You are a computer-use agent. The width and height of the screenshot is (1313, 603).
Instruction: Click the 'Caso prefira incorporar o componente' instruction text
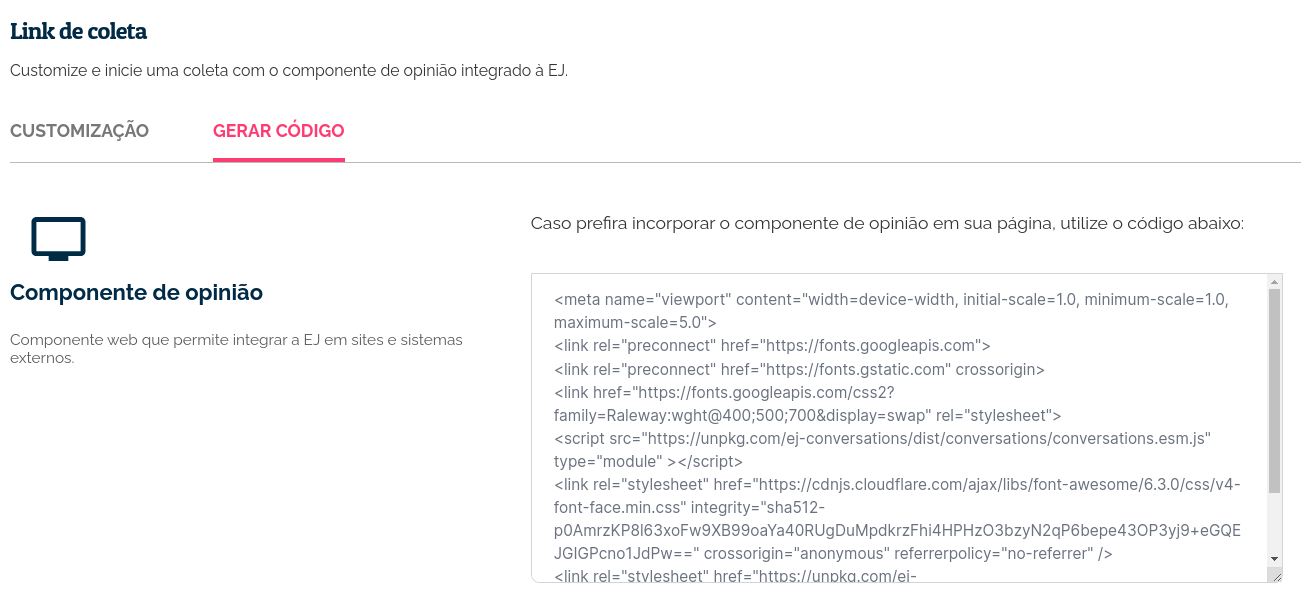(887, 223)
